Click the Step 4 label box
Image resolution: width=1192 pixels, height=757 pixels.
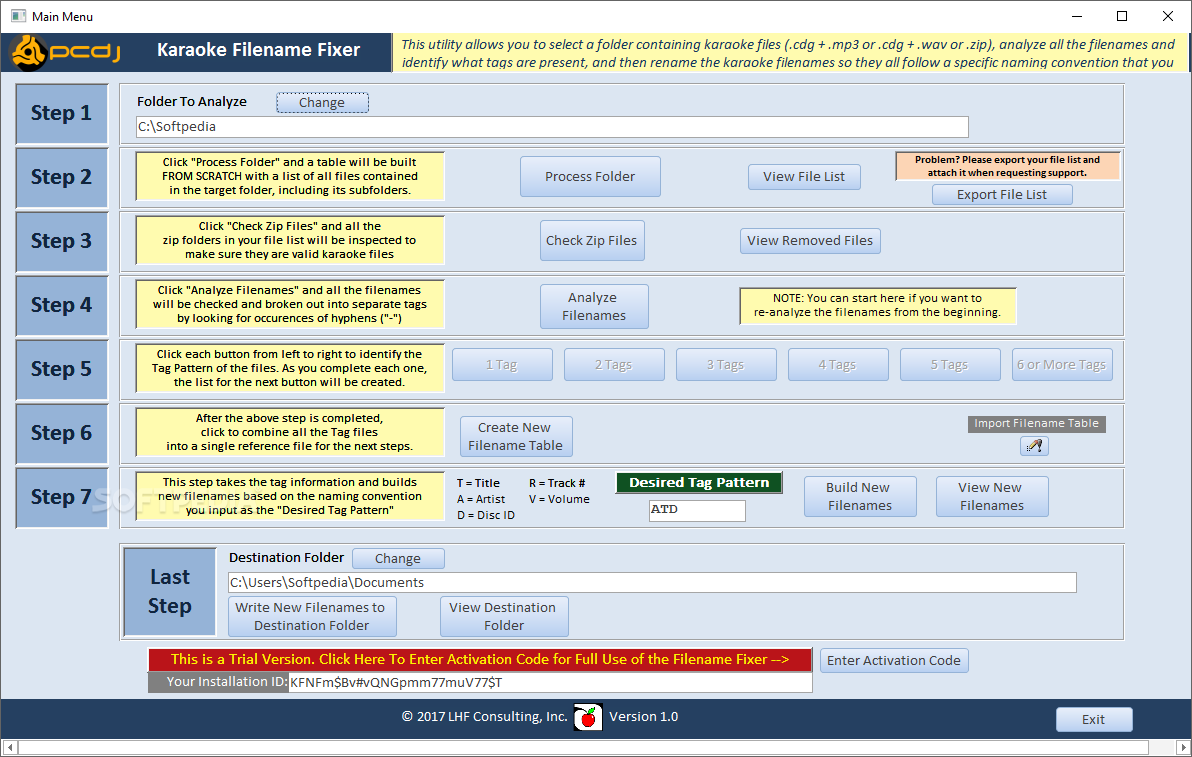(x=62, y=305)
